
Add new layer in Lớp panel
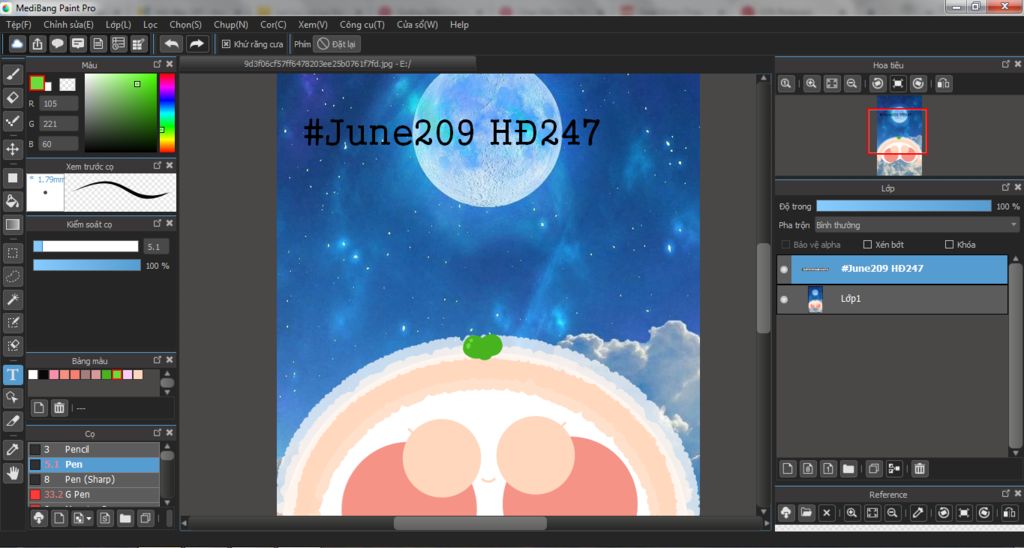tap(788, 468)
